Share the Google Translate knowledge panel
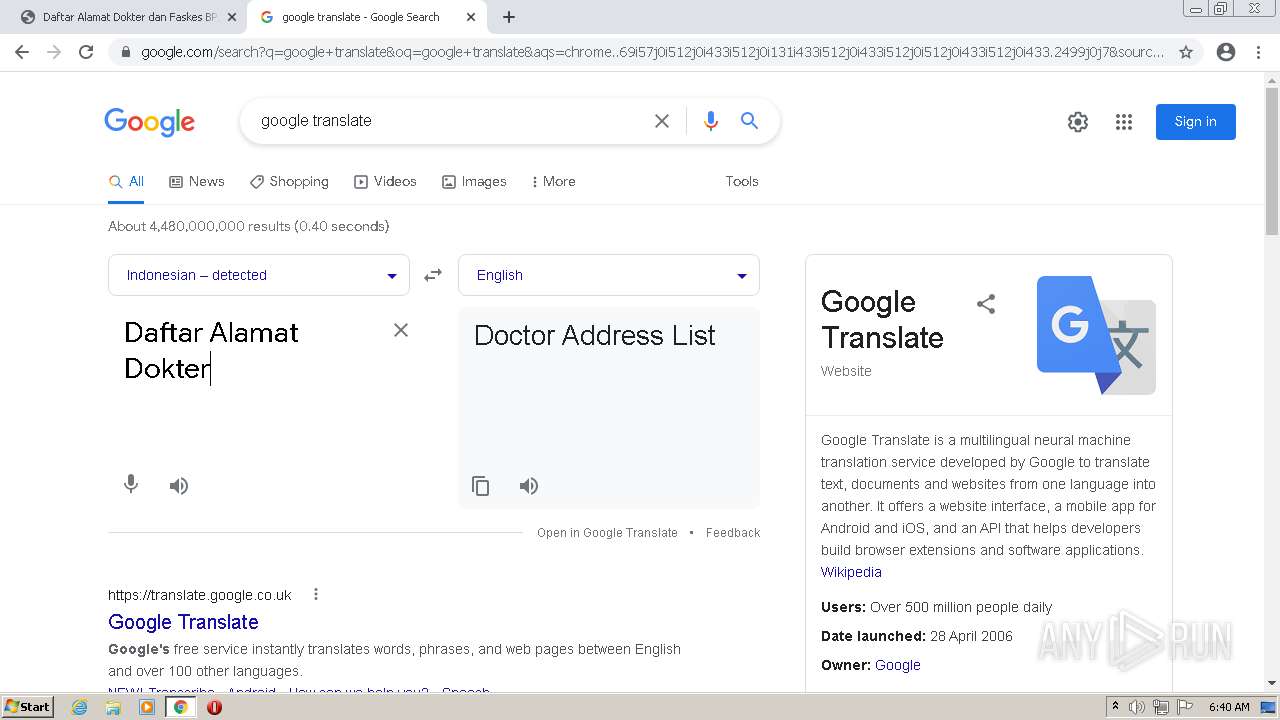This screenshot has height=720, width=1280. [x=986, y=304]
